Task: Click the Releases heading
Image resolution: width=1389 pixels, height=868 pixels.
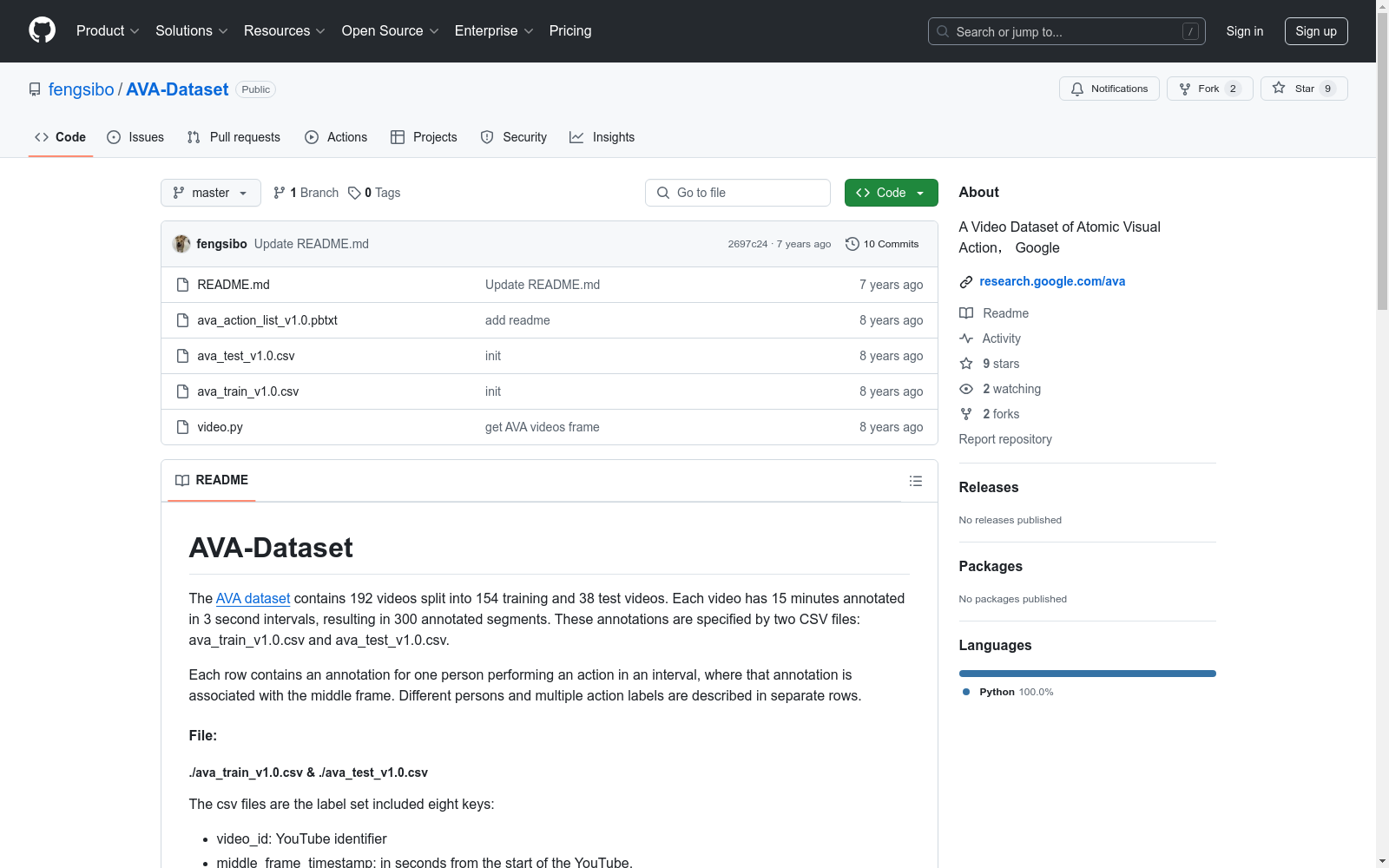Action: (x=989, y=487)
